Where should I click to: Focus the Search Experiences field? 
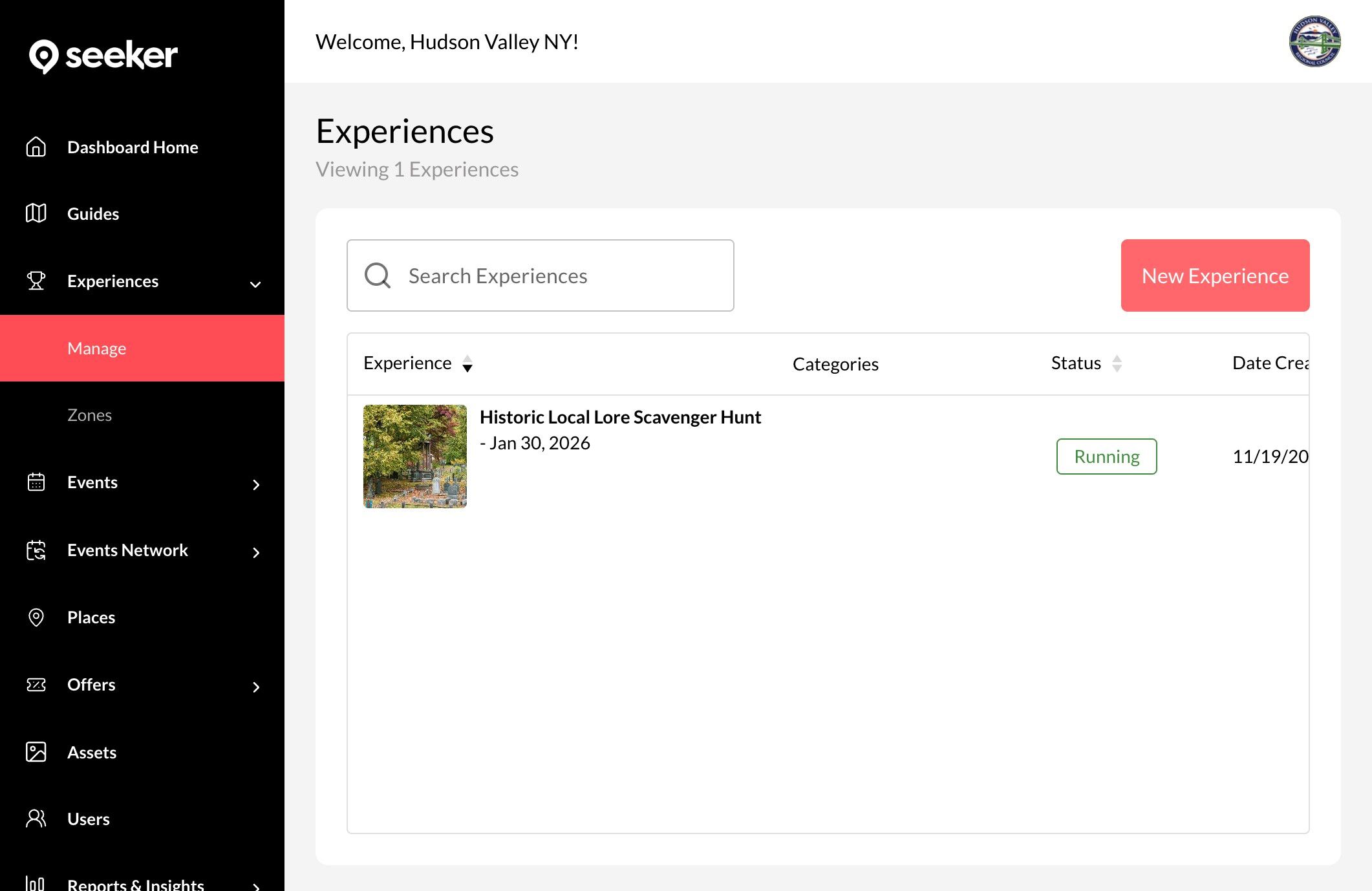pyautogui.click(x=541, y=275)
